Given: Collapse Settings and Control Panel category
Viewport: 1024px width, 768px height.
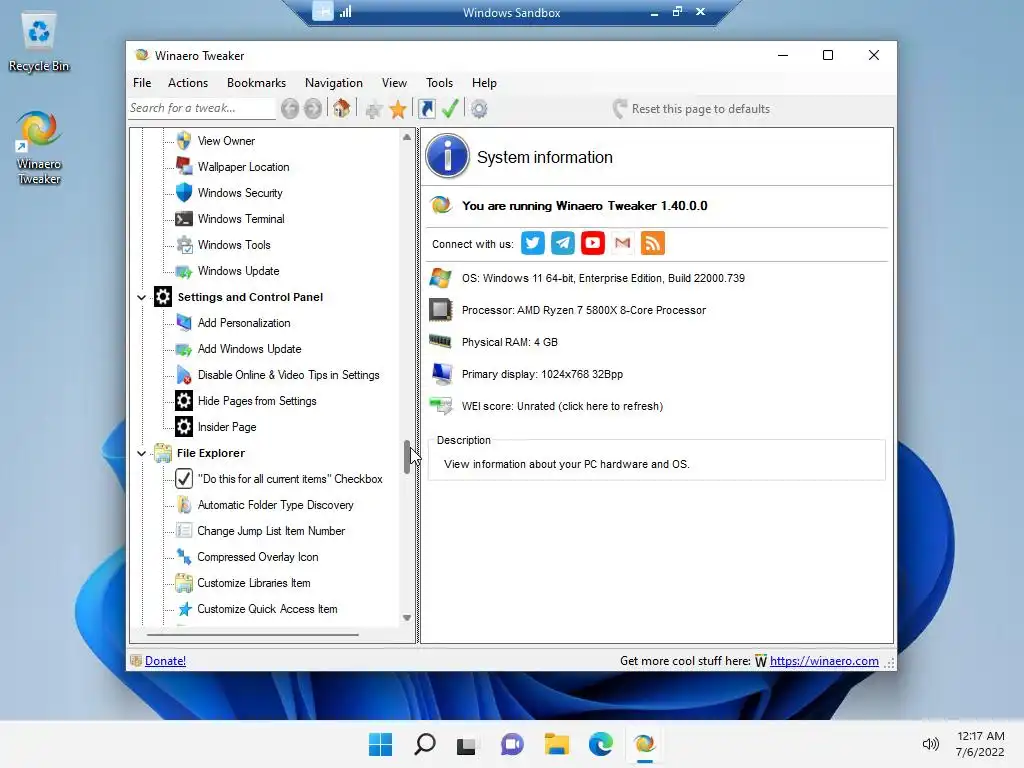Looking at the screenshot, I should tap(142, 297).
